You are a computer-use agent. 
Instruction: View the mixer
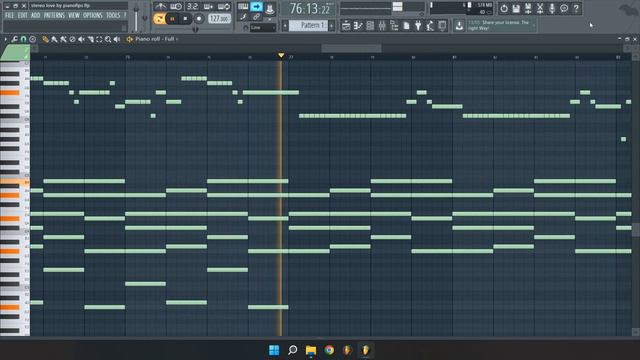pos(382,26)
